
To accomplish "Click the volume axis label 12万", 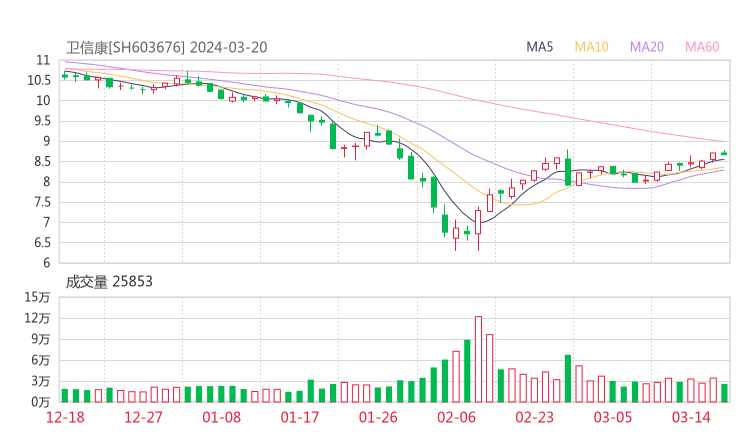I will tap(37, 318).
